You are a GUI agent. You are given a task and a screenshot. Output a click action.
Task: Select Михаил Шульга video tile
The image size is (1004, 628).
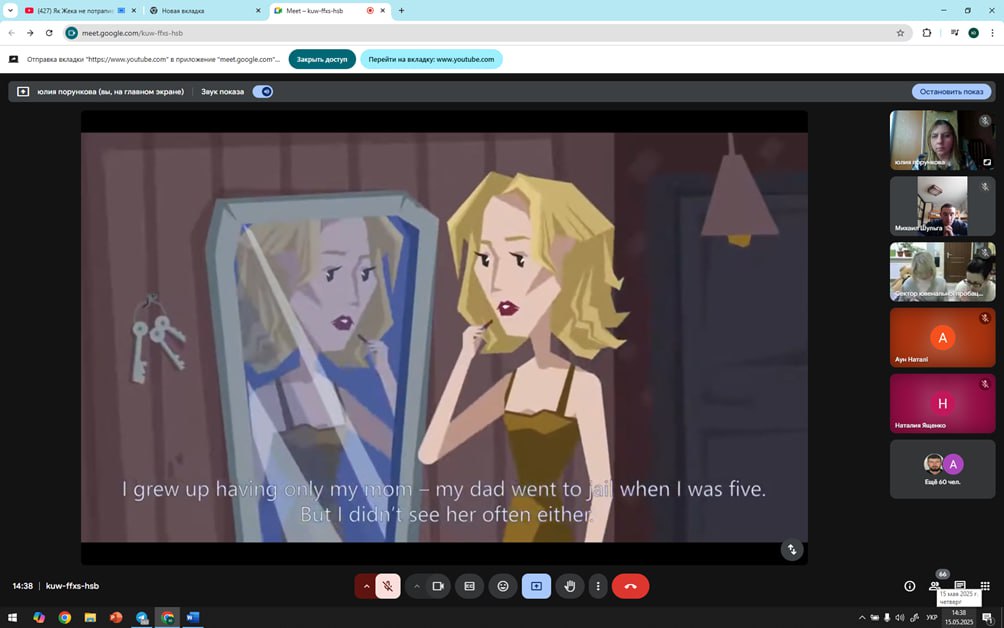[x=943, y=206]
